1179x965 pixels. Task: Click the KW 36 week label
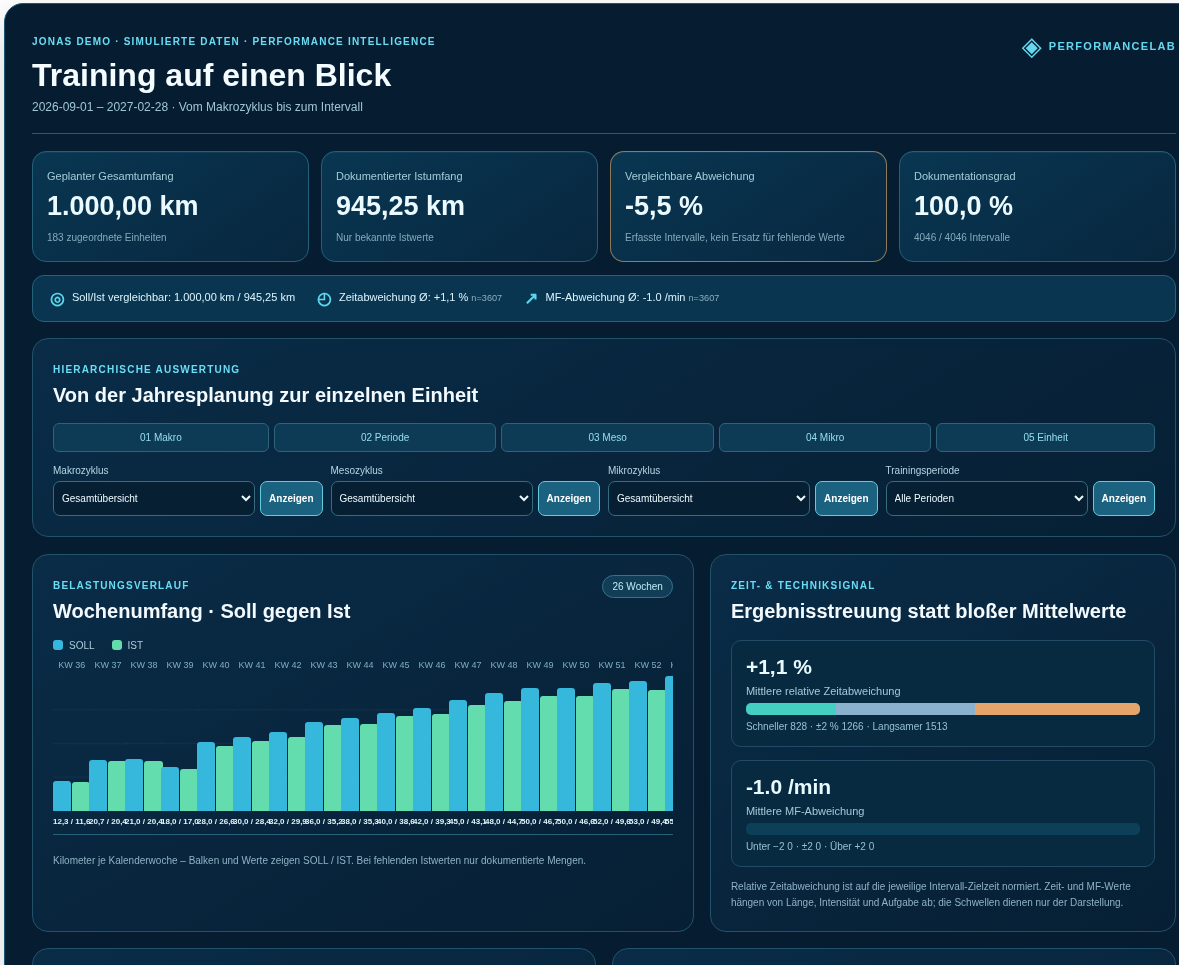[x=71, y=666]
